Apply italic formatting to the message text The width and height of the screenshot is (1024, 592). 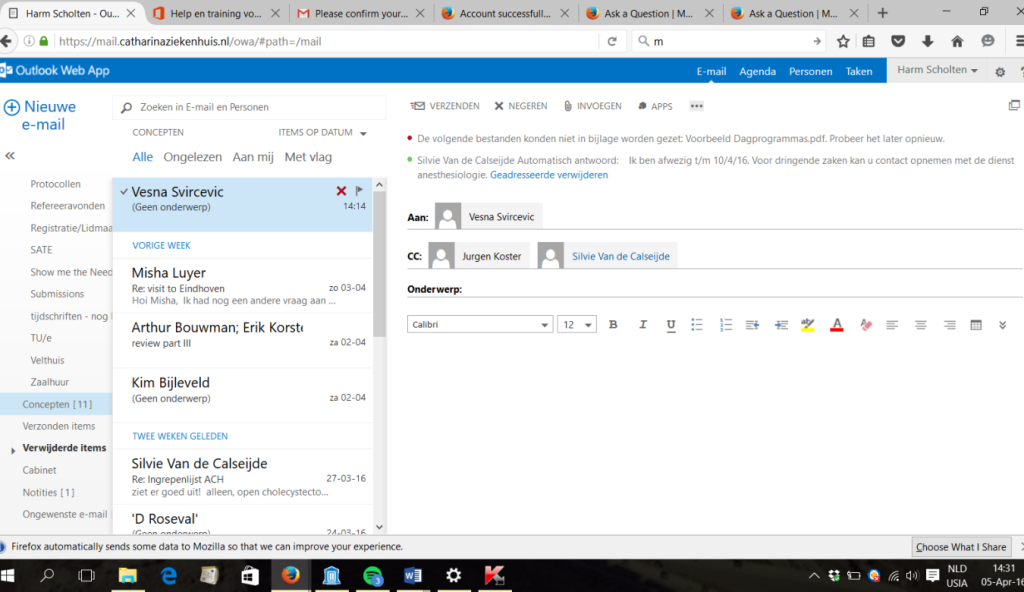point(642,324)
